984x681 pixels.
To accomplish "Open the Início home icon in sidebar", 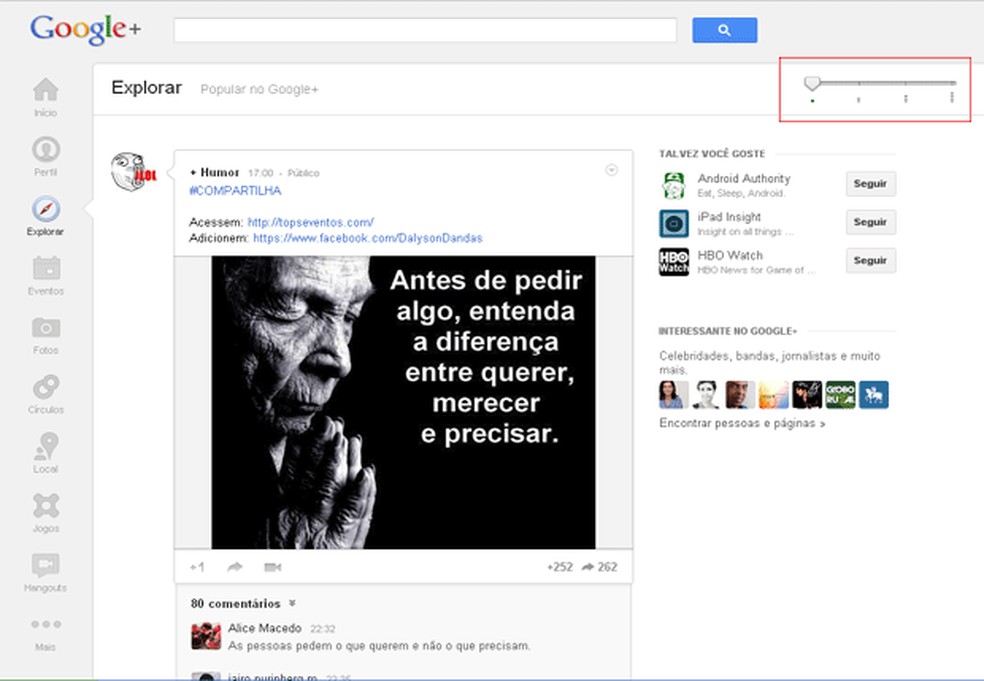I will tap(46, 90).
